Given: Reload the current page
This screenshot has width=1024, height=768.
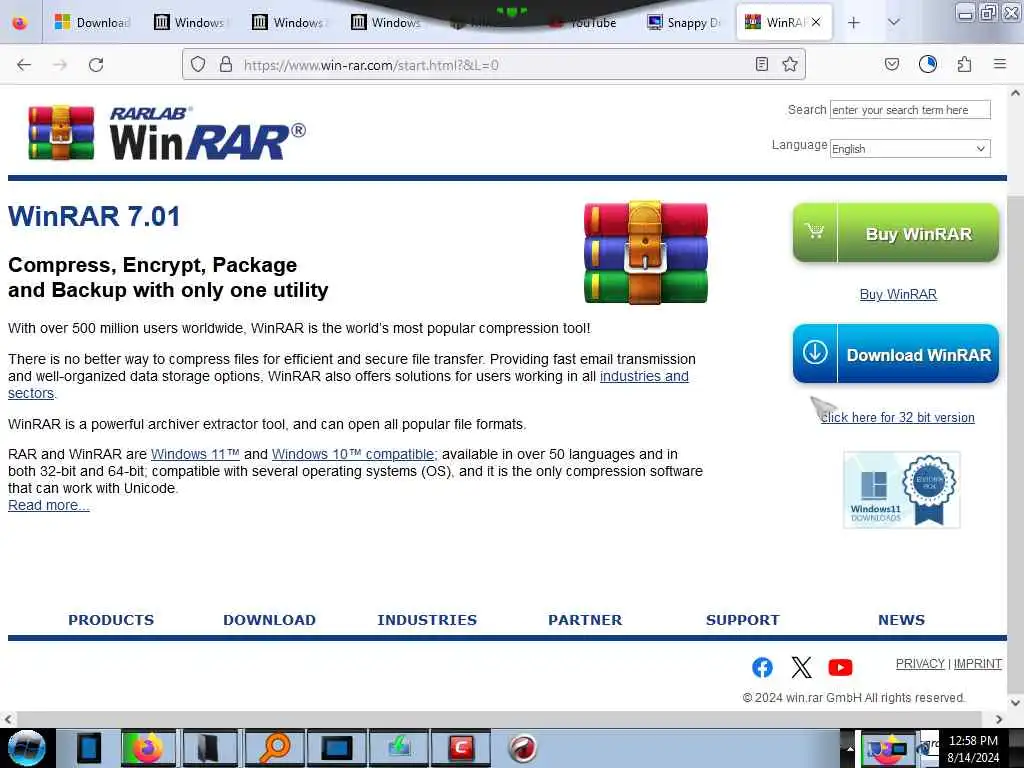Looking at the screenshot, I should (x=96, y=65).
